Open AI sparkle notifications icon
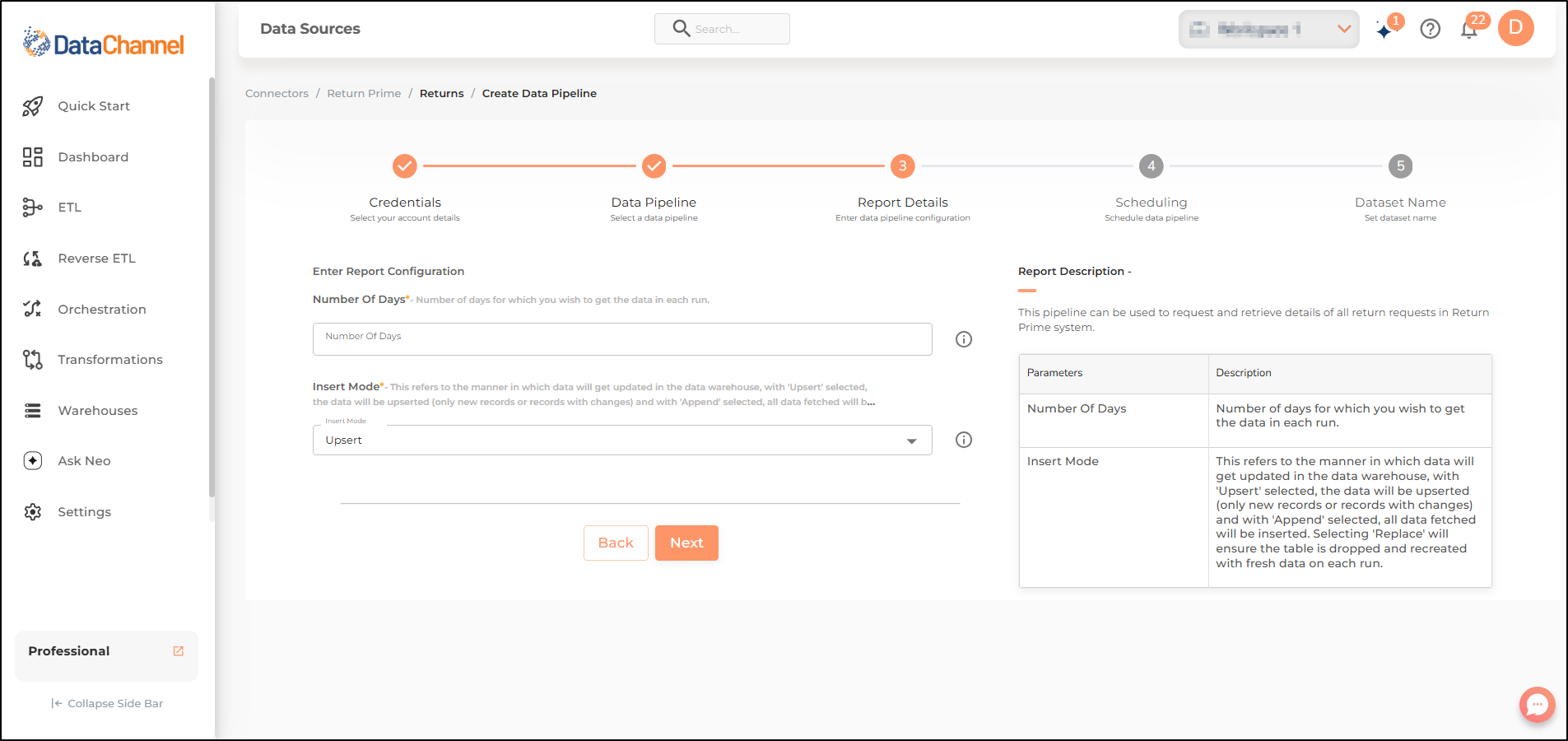The image size is (1568, 741). click(x=1386, y=30)
